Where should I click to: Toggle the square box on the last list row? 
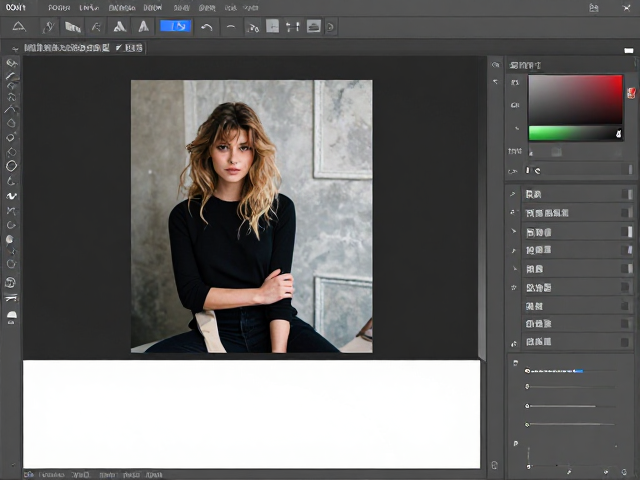click(x=625, y=342)
